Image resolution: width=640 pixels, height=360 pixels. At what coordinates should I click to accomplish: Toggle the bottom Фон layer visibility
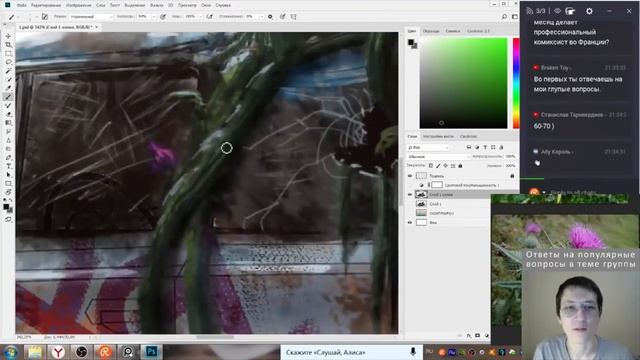click(x=410, y=222)
